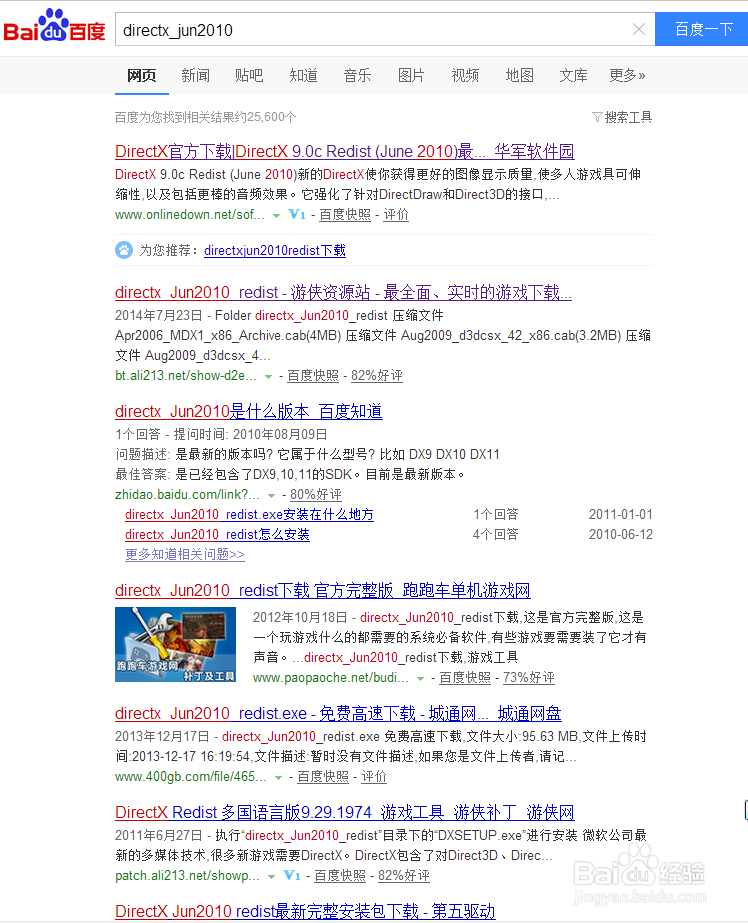
Task: Switch to the 文库 tab
Action: click(573, 75)
